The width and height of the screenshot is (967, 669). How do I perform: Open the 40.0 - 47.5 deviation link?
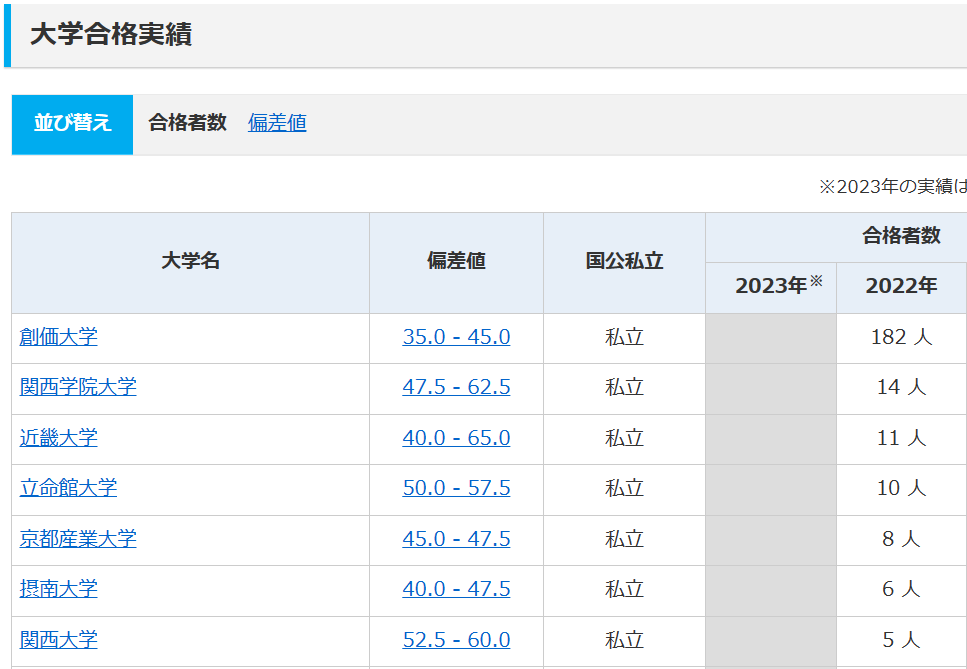pyautogui.click(x=456, y=589)
